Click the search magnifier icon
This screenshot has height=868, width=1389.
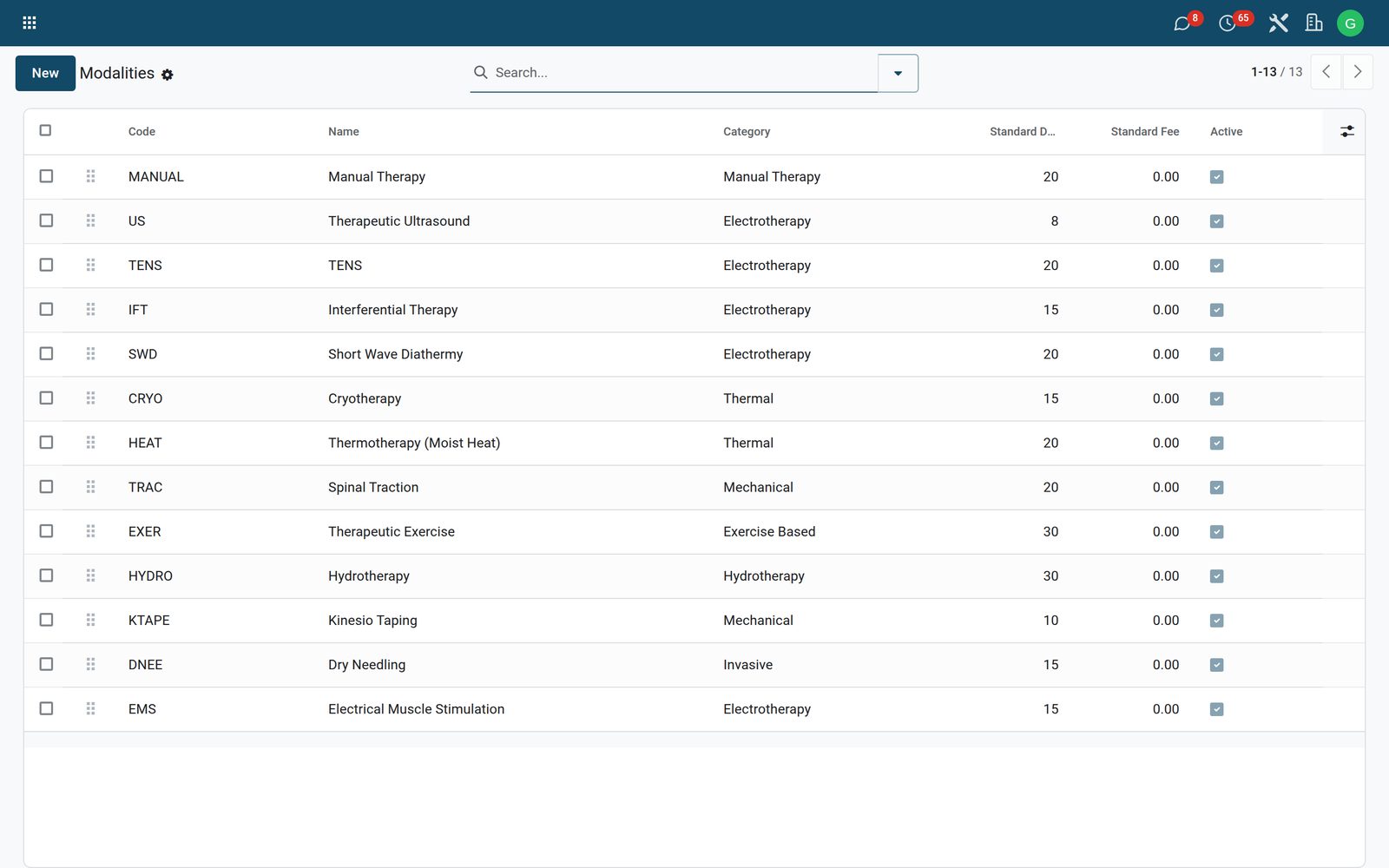(480, 73)
